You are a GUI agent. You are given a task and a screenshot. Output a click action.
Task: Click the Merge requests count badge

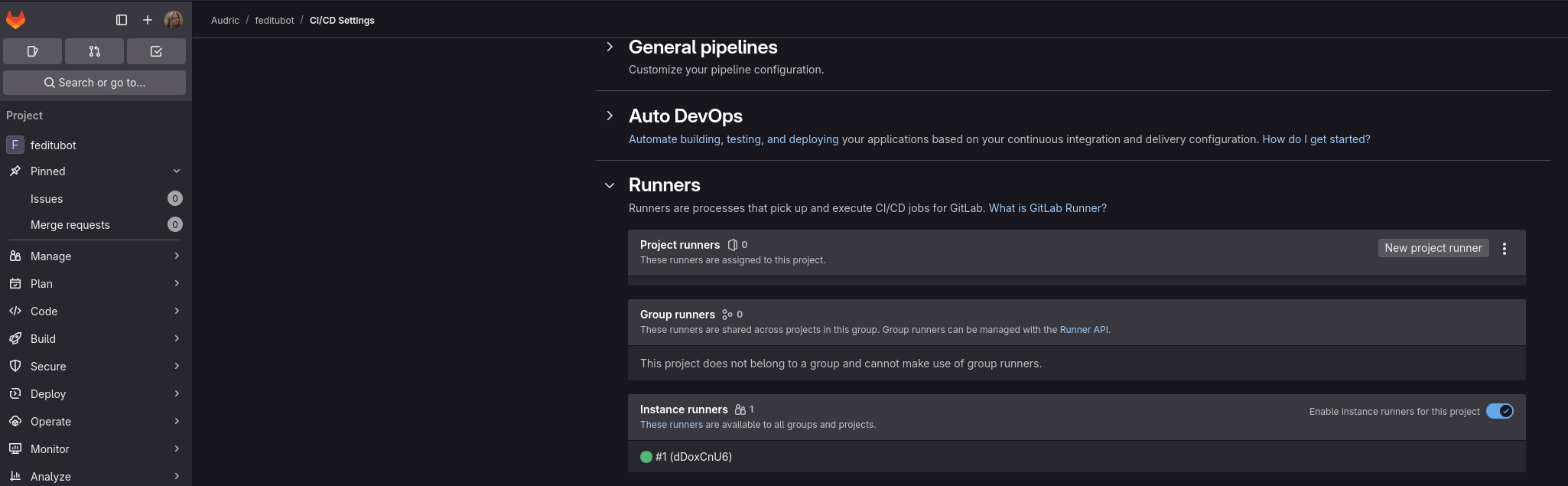coord(175,225)
